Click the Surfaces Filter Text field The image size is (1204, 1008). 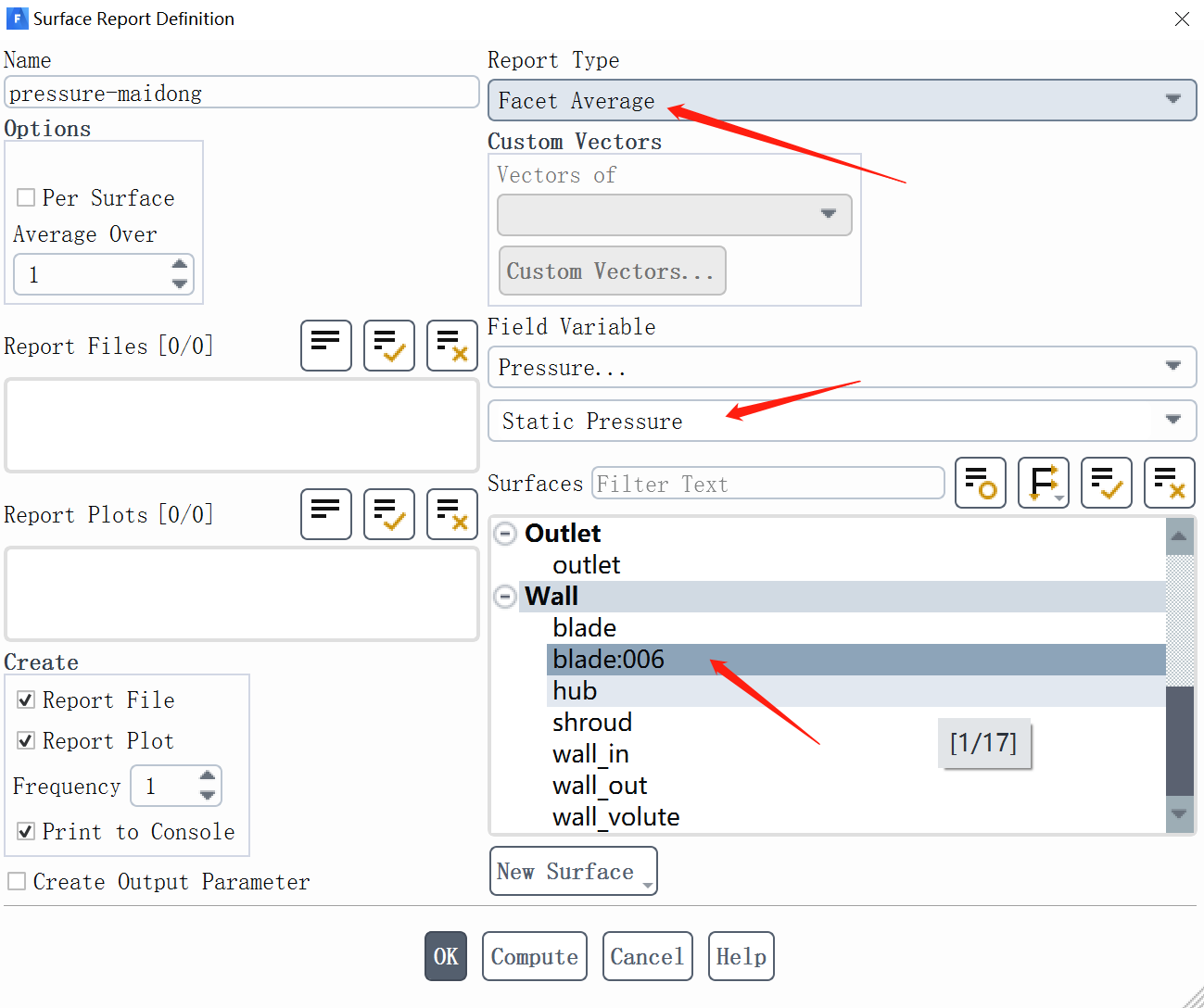pos(767,483)
